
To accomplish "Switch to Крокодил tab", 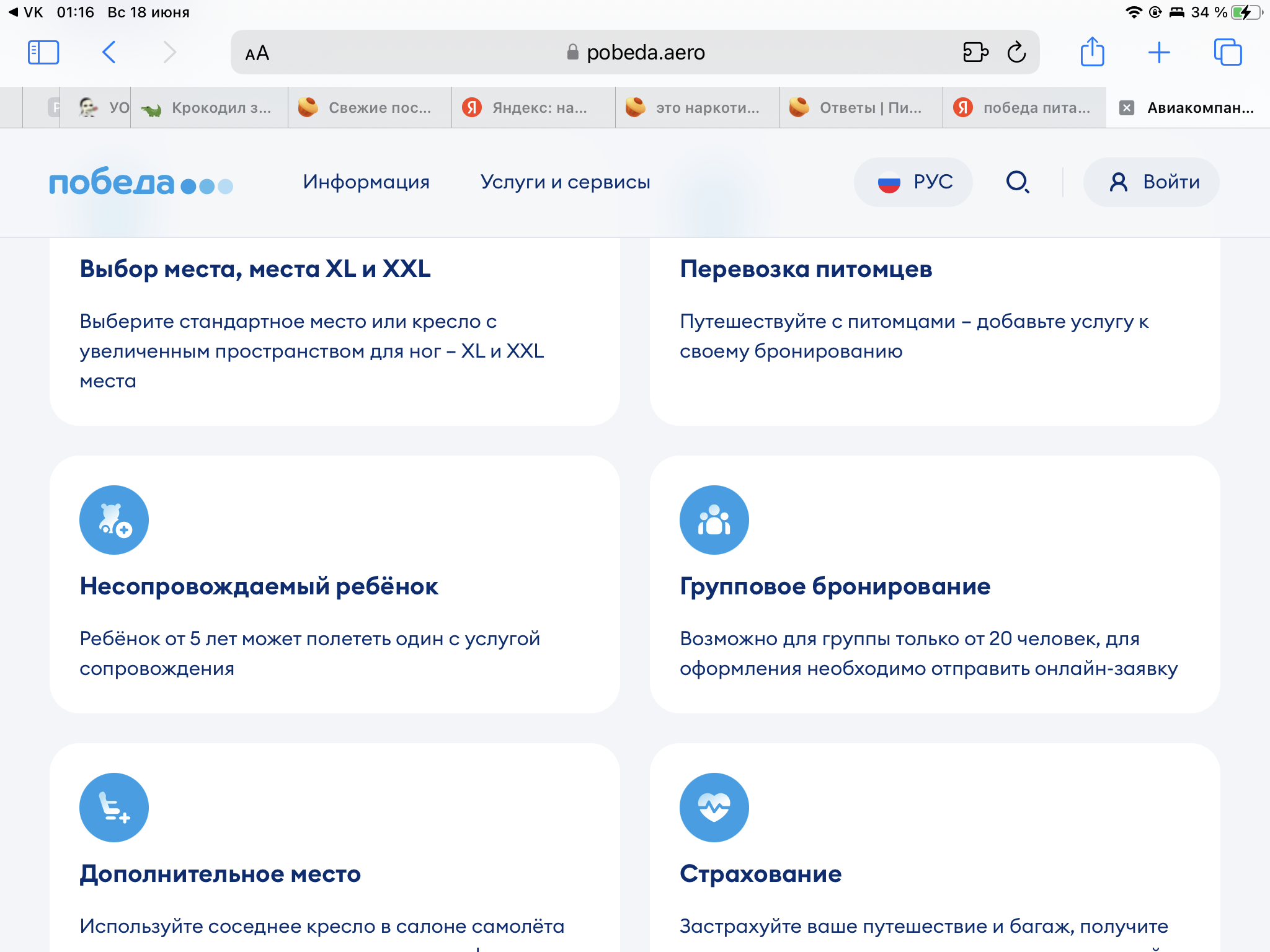I will click(210, 108).
